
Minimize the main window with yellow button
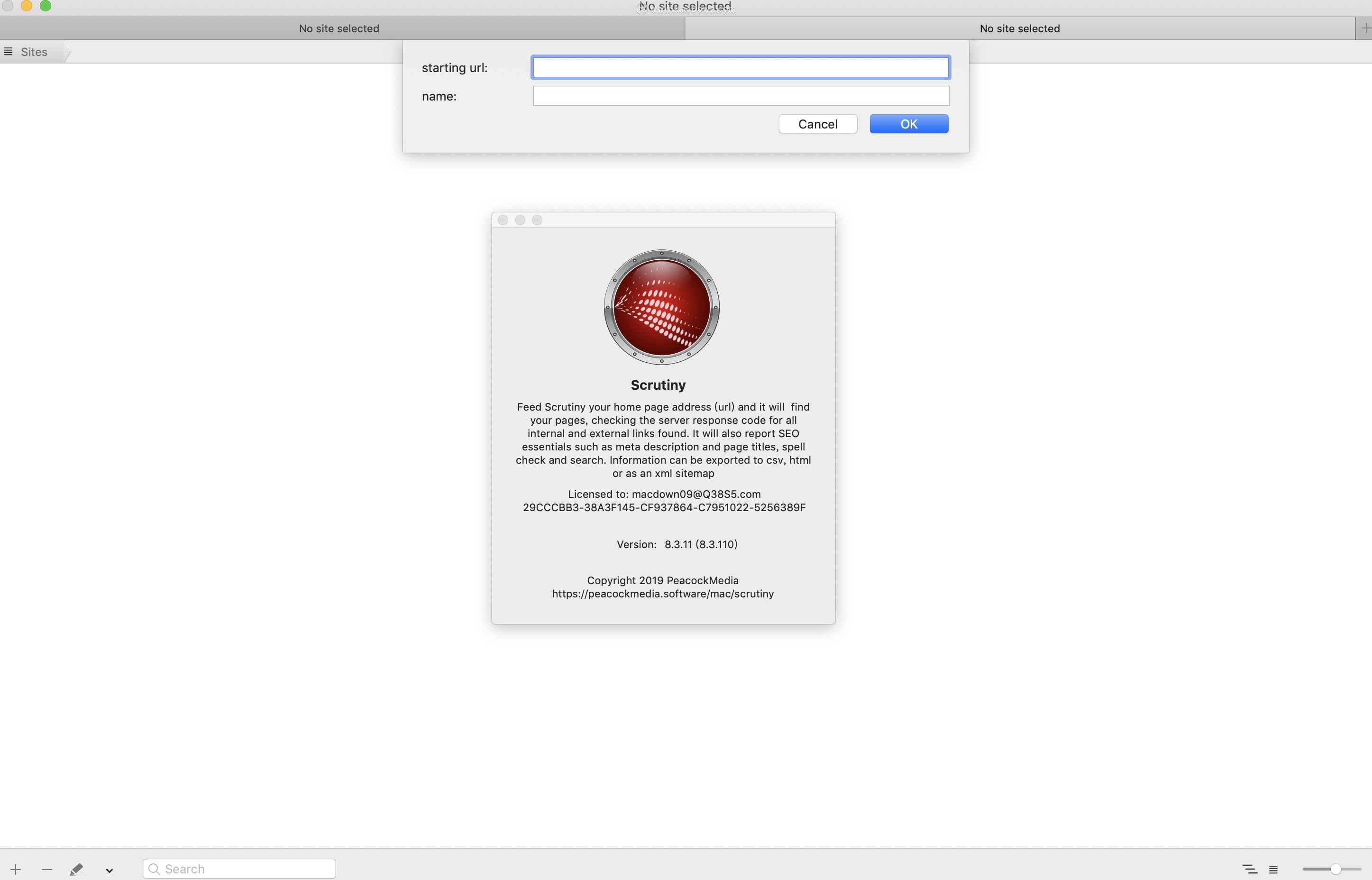(x=26, y=6)
